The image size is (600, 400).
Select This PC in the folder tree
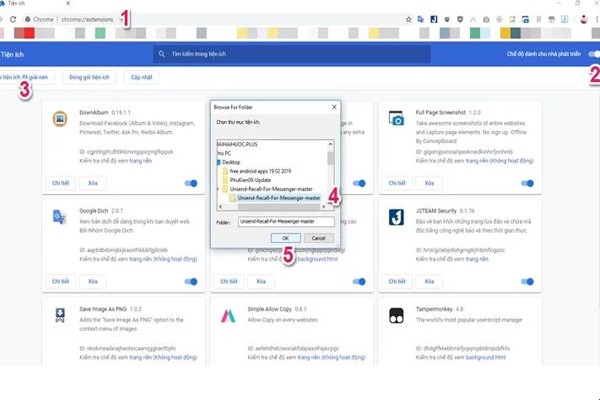(x=224, y=153)
